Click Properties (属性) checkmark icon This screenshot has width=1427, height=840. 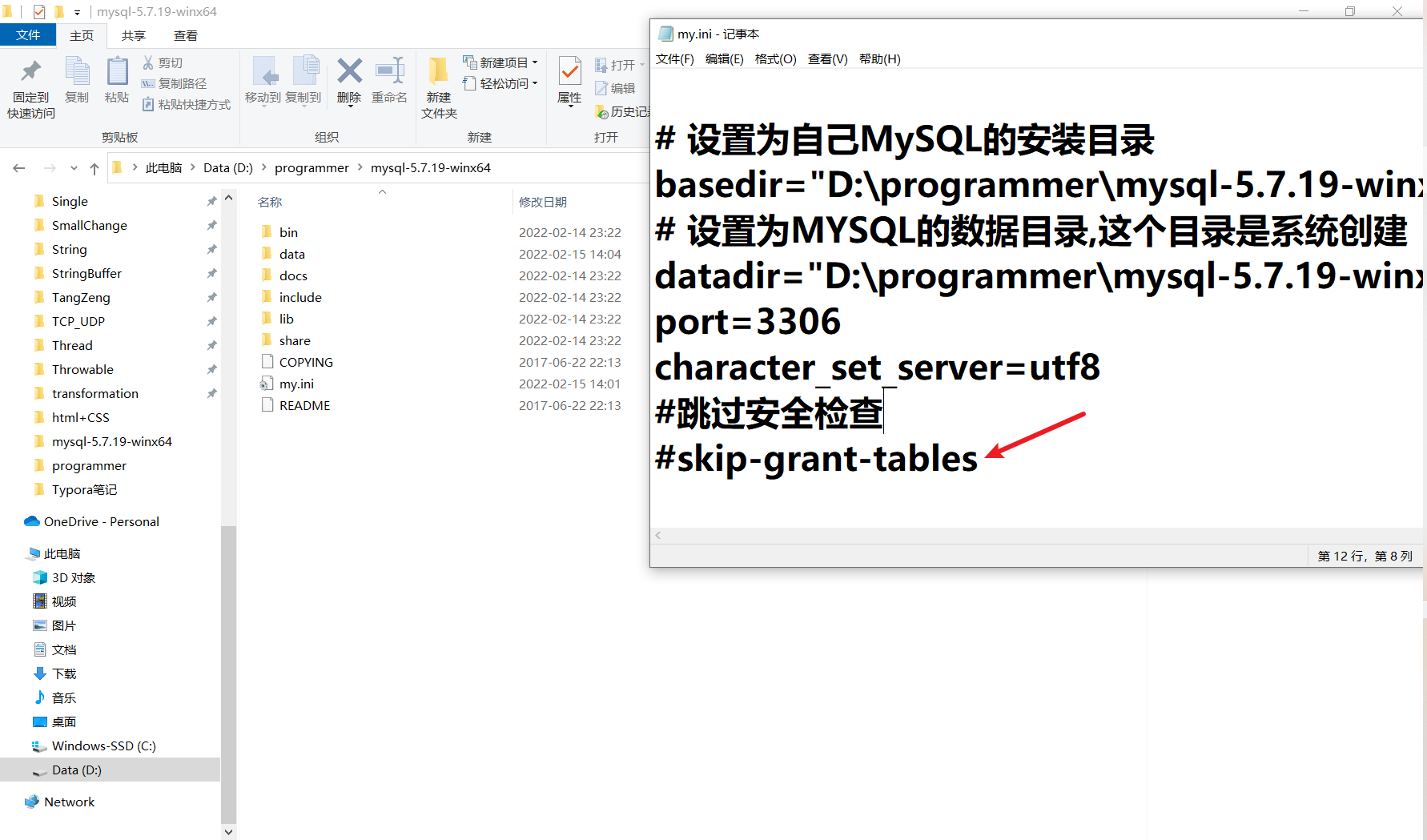[569, 71]
